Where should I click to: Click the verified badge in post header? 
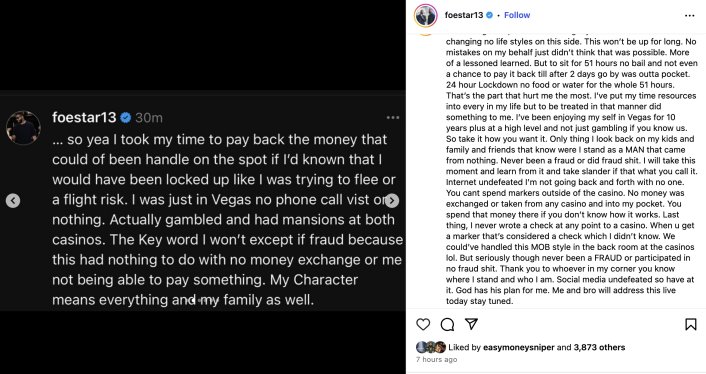tap(489, 15)
